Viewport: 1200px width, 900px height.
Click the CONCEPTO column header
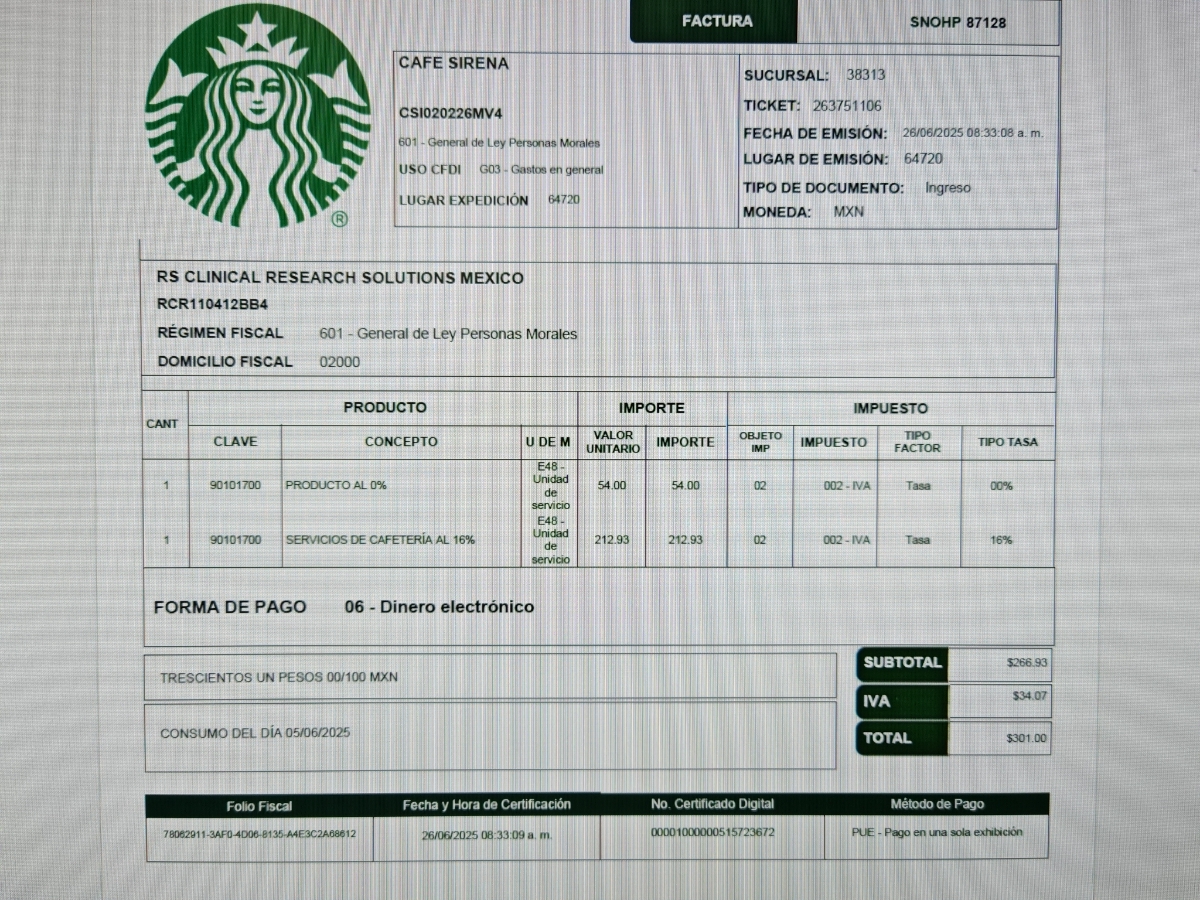pos(401,441)
